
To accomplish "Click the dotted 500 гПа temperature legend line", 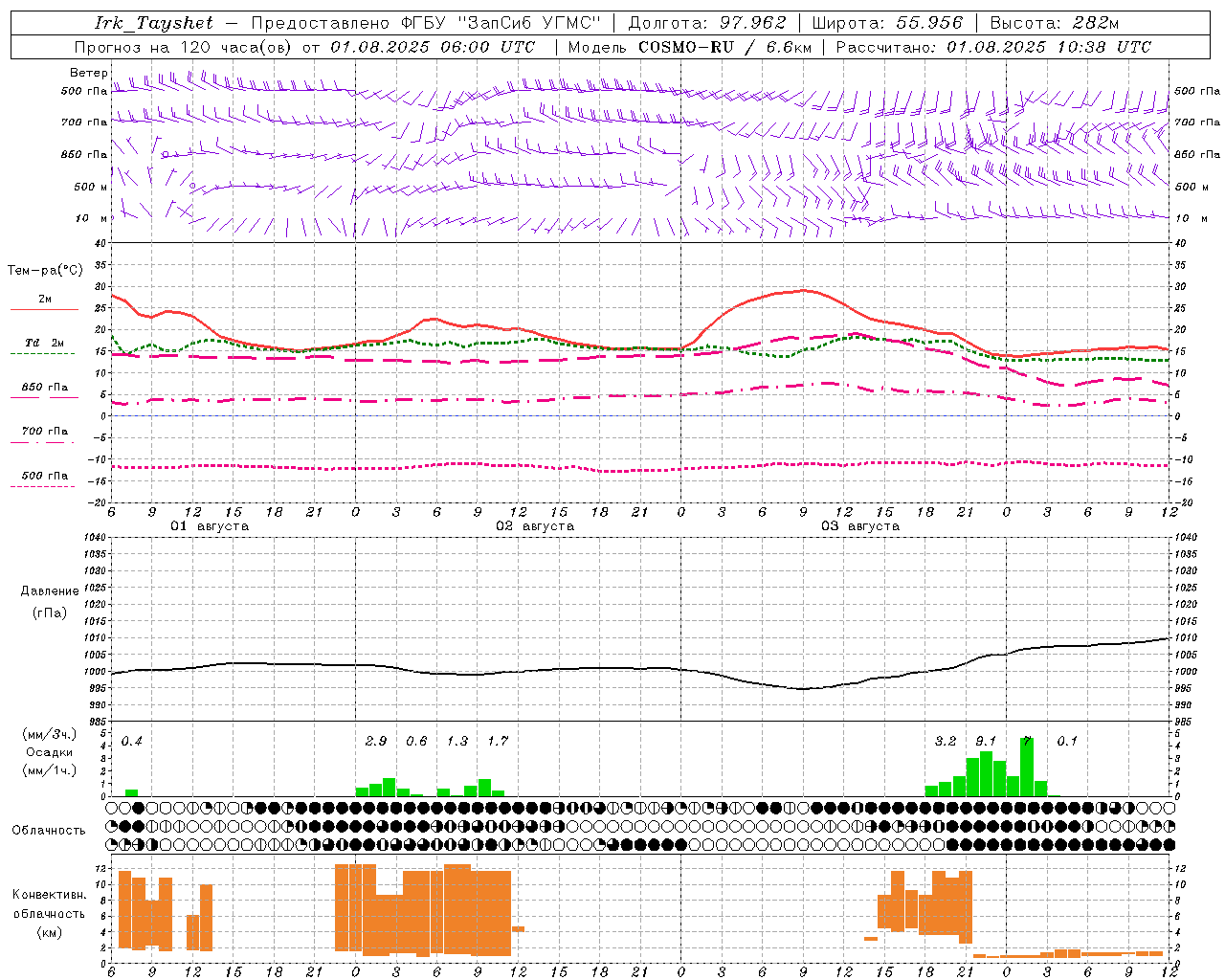I will pos(42,486).
